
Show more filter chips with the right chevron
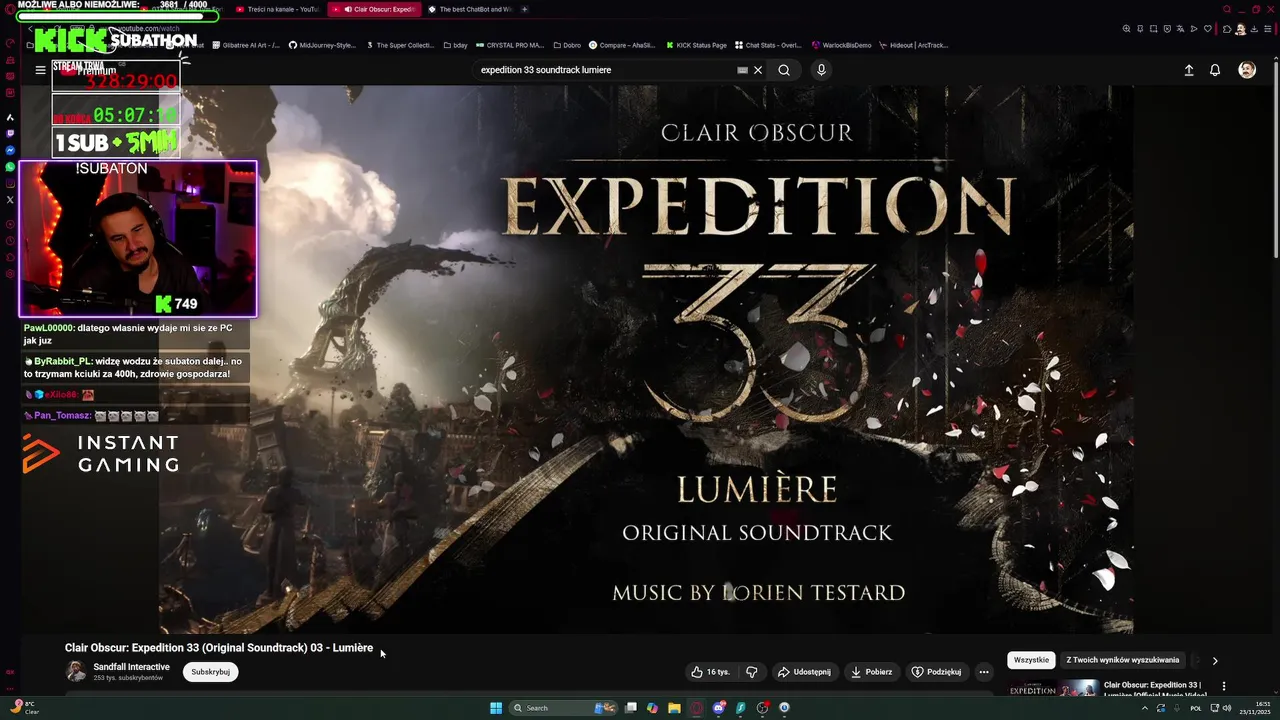click(1215, 661)
